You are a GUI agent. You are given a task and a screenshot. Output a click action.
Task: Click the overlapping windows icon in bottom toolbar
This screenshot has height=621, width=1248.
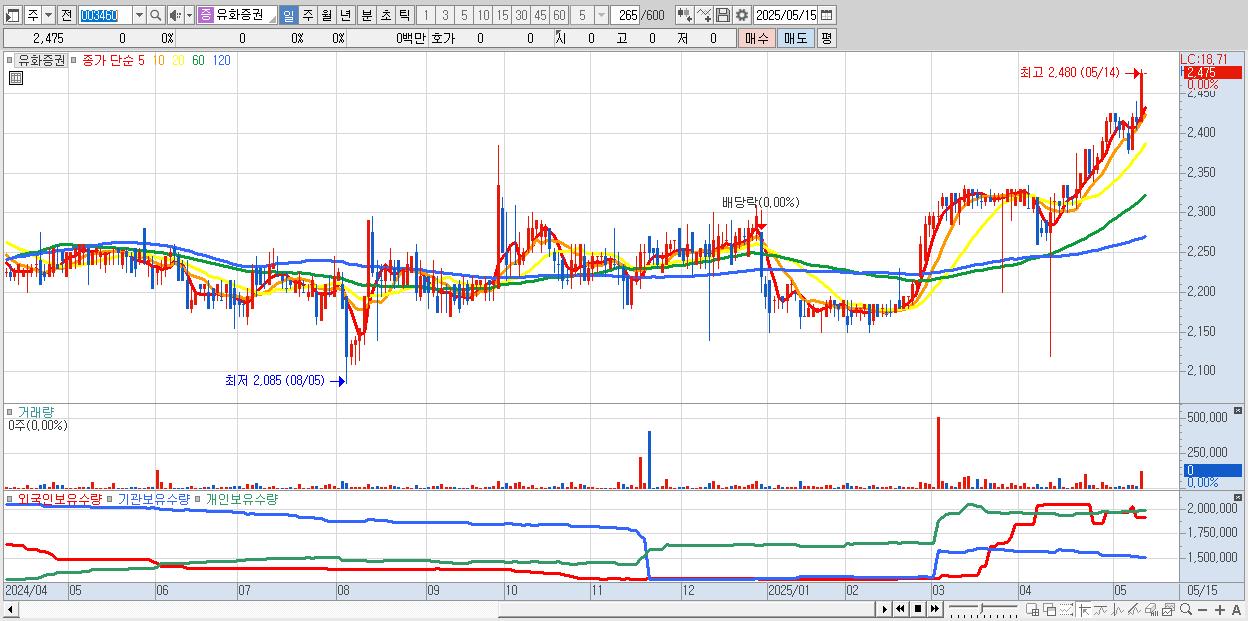click(x=1049, y=609)
